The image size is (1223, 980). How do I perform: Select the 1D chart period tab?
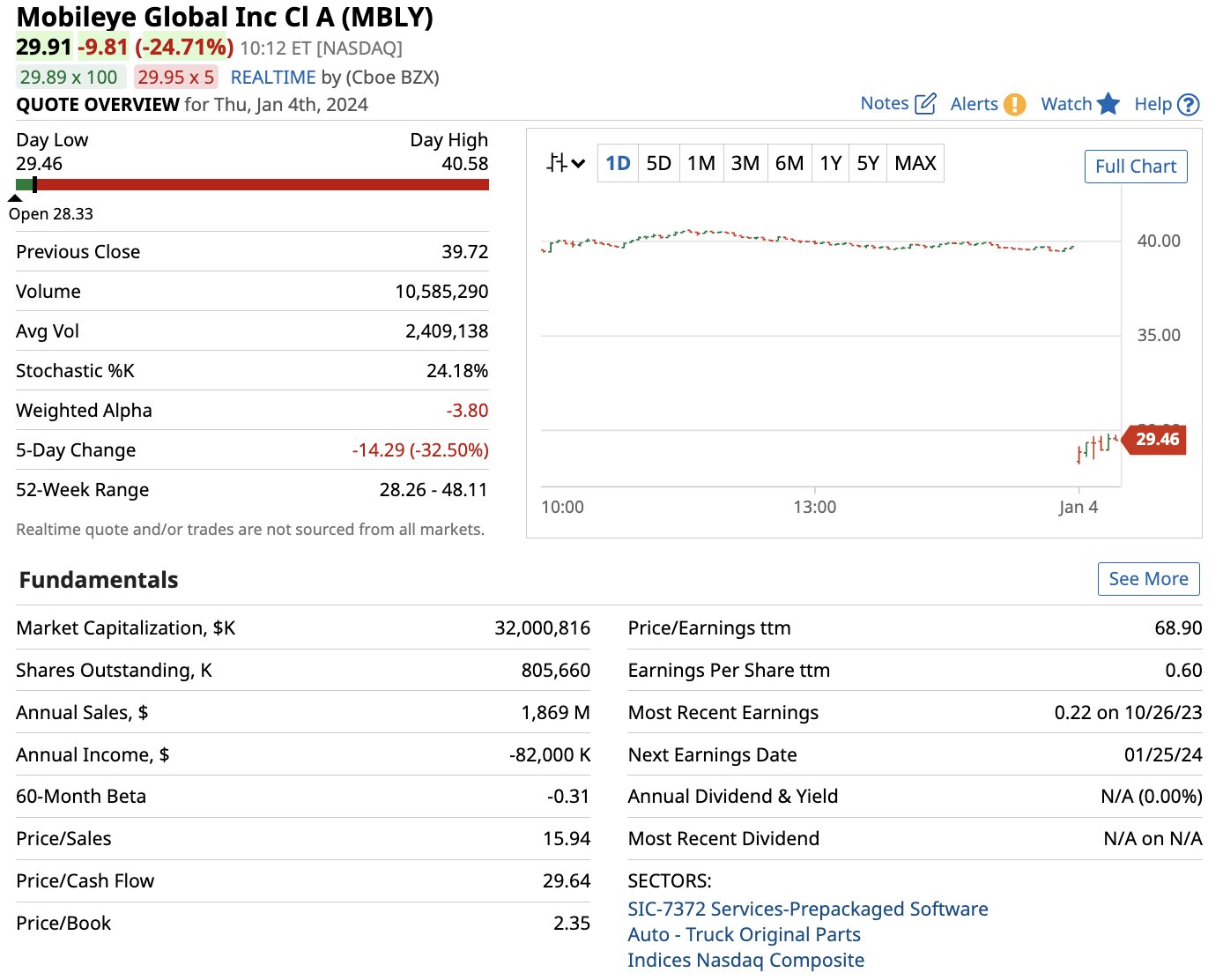click(618, 163)
